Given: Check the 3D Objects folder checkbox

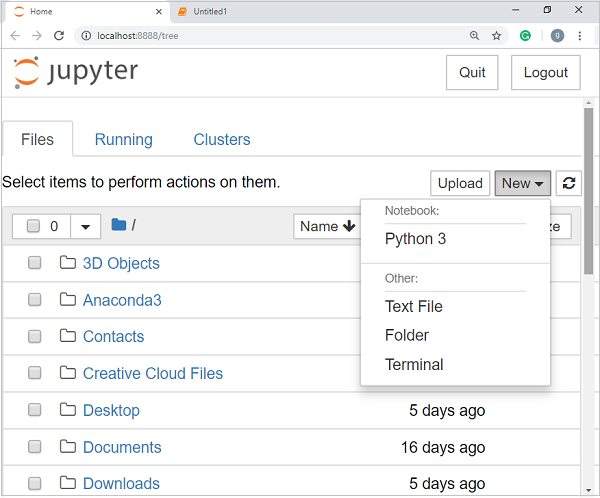Looking at the screenshot, I should 34,263.
